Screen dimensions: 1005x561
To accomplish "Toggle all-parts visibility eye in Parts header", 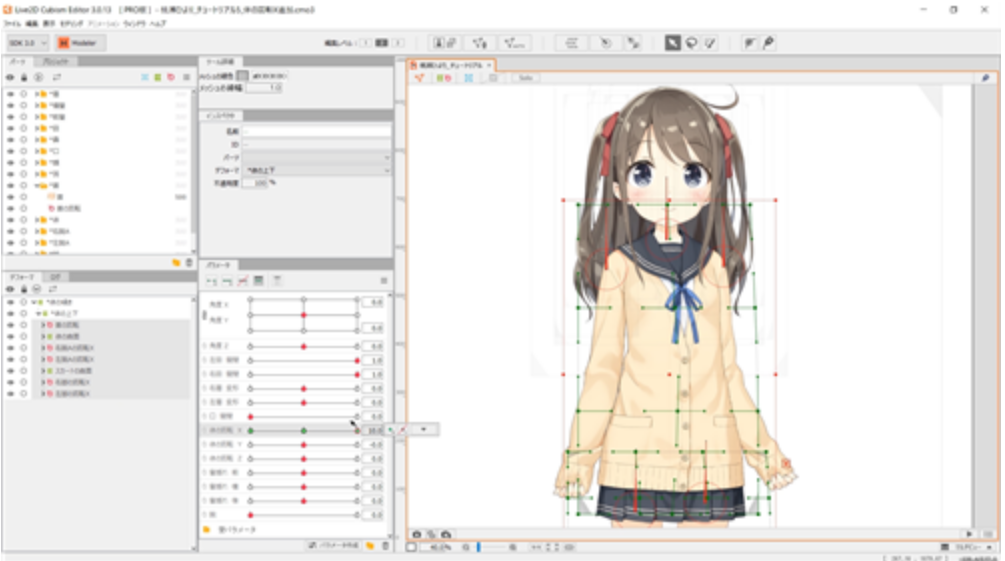I will [10, 77].
